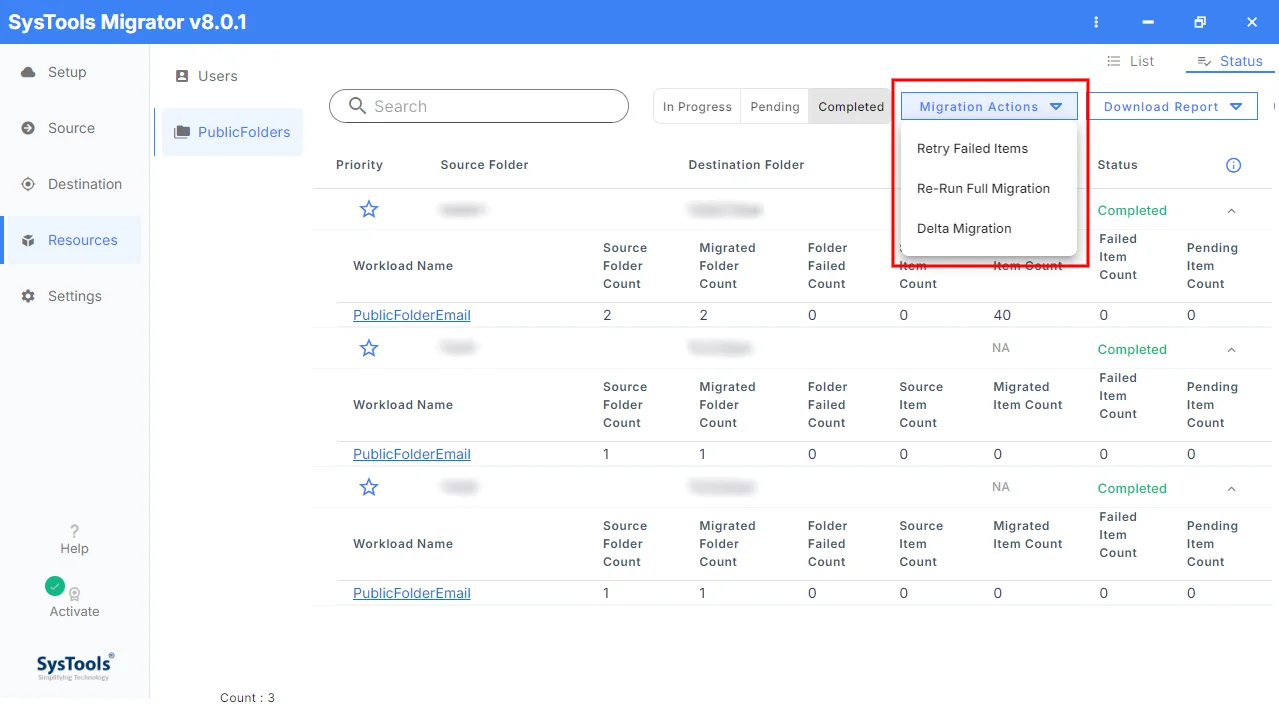The image size is (1279, 720).
Task: Click the Help question mark icon
Action: [x=74, y=531]
